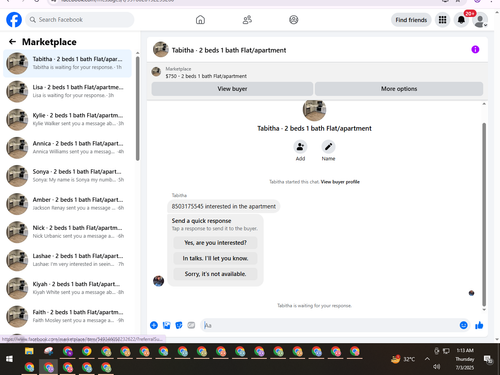500x375 pixels.
Task: Choose a sticker icon in composer
Action: 179,325
